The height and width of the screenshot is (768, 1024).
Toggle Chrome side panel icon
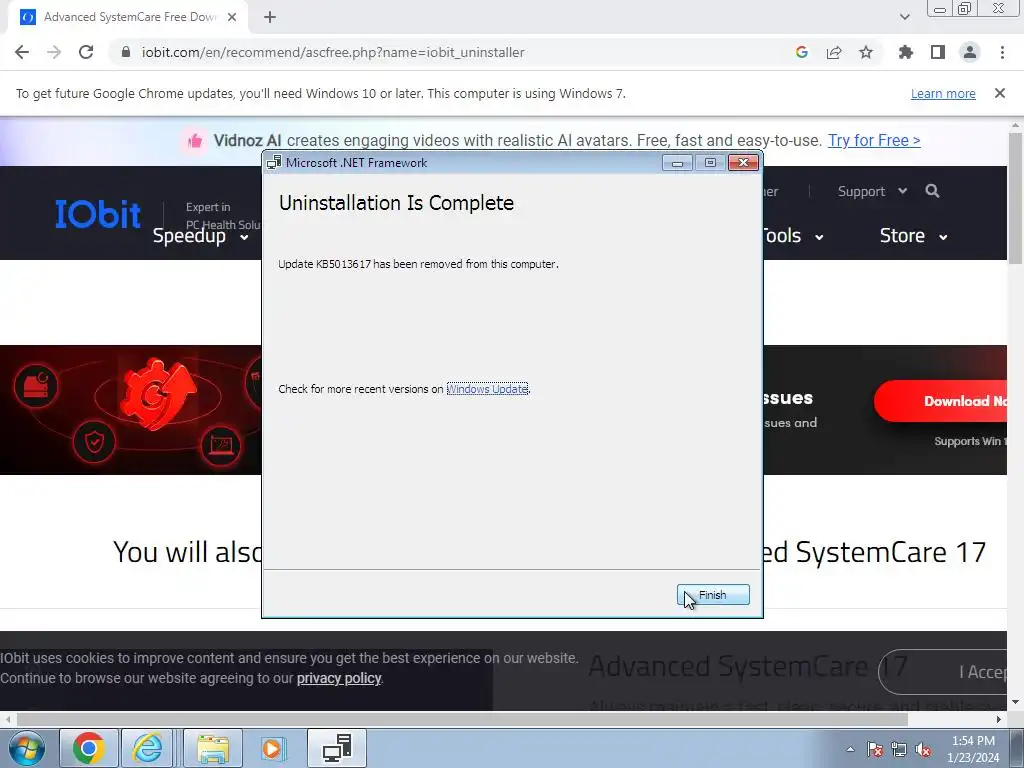coord(938,52)
